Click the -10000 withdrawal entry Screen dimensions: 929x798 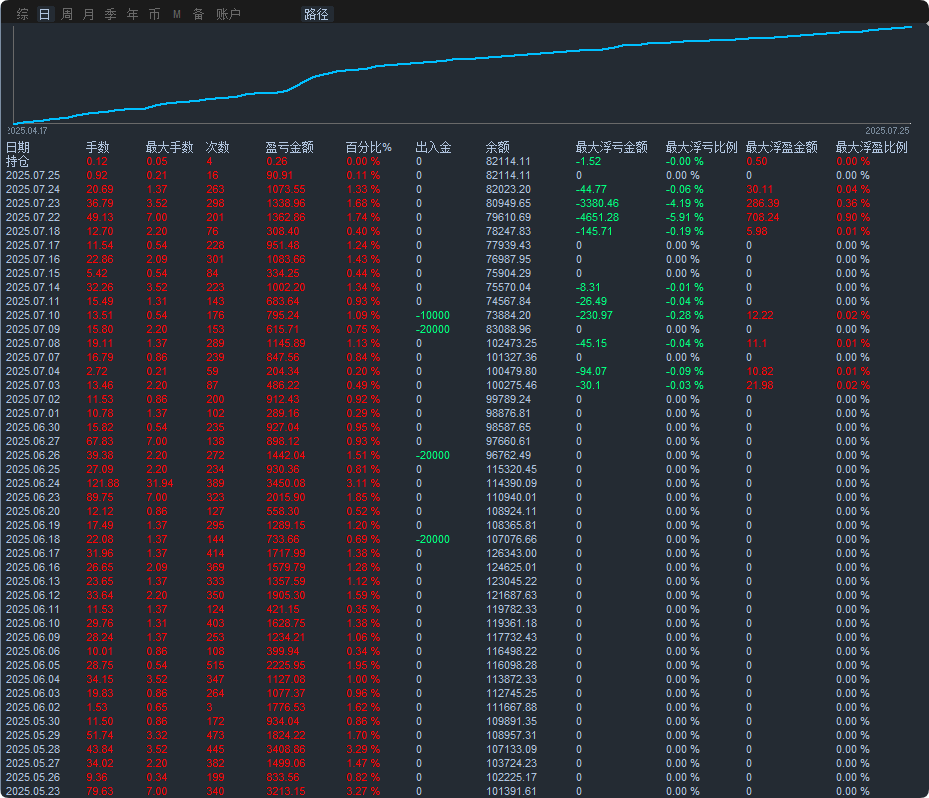(x=433, y=315)
